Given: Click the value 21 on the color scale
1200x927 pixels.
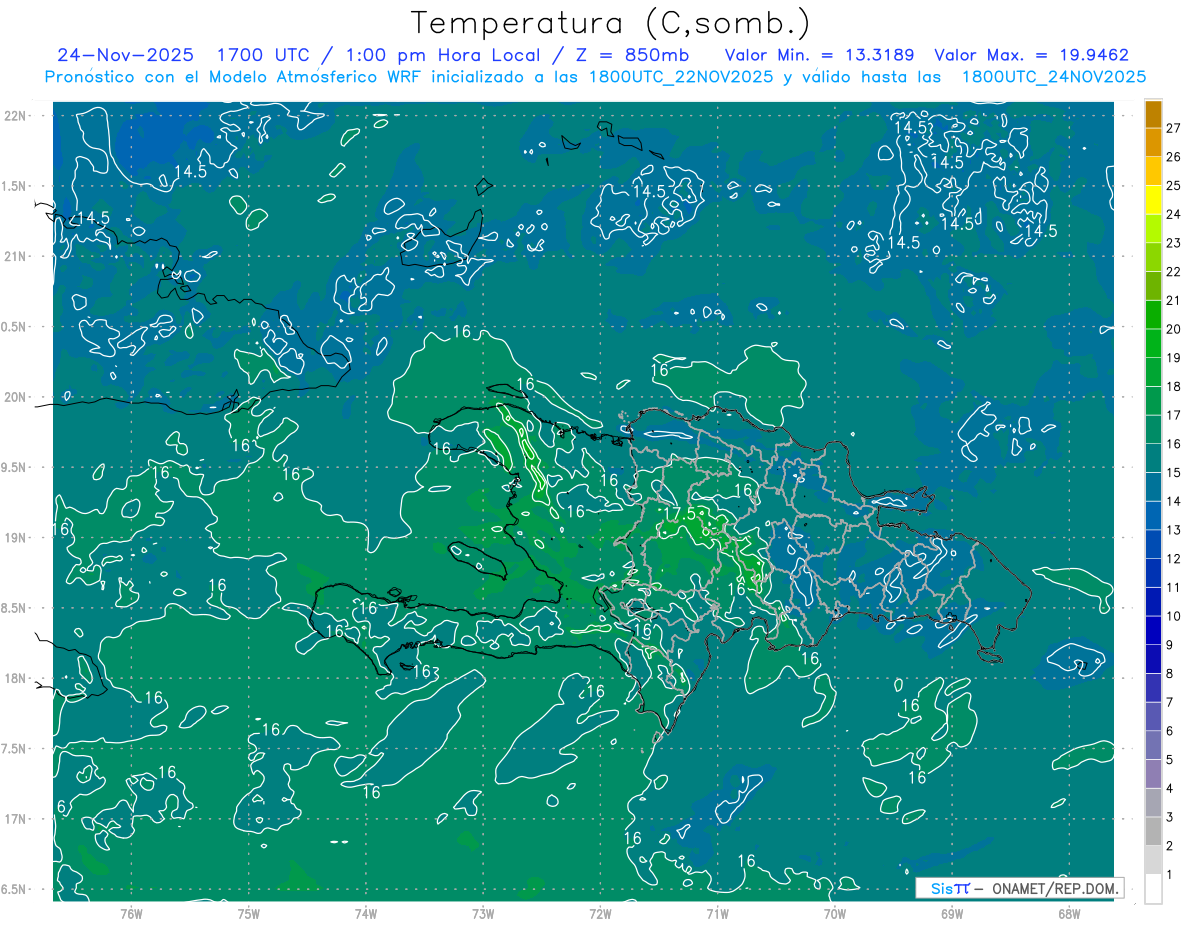Looking at the screenshot, I should click(x=1174, y=300).
